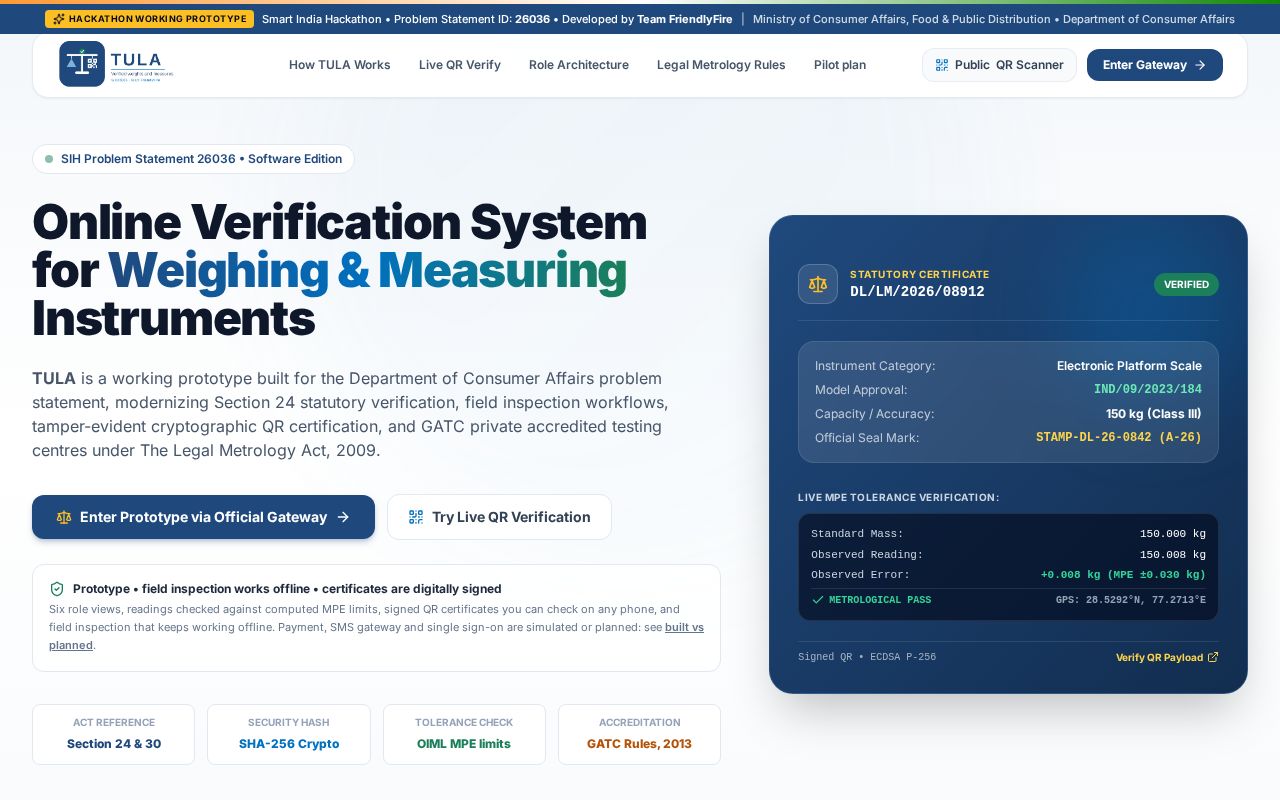Click Try Live QR Verification button
The width and height of the screenshot is (1280, 800).
[x=499, y=517]
